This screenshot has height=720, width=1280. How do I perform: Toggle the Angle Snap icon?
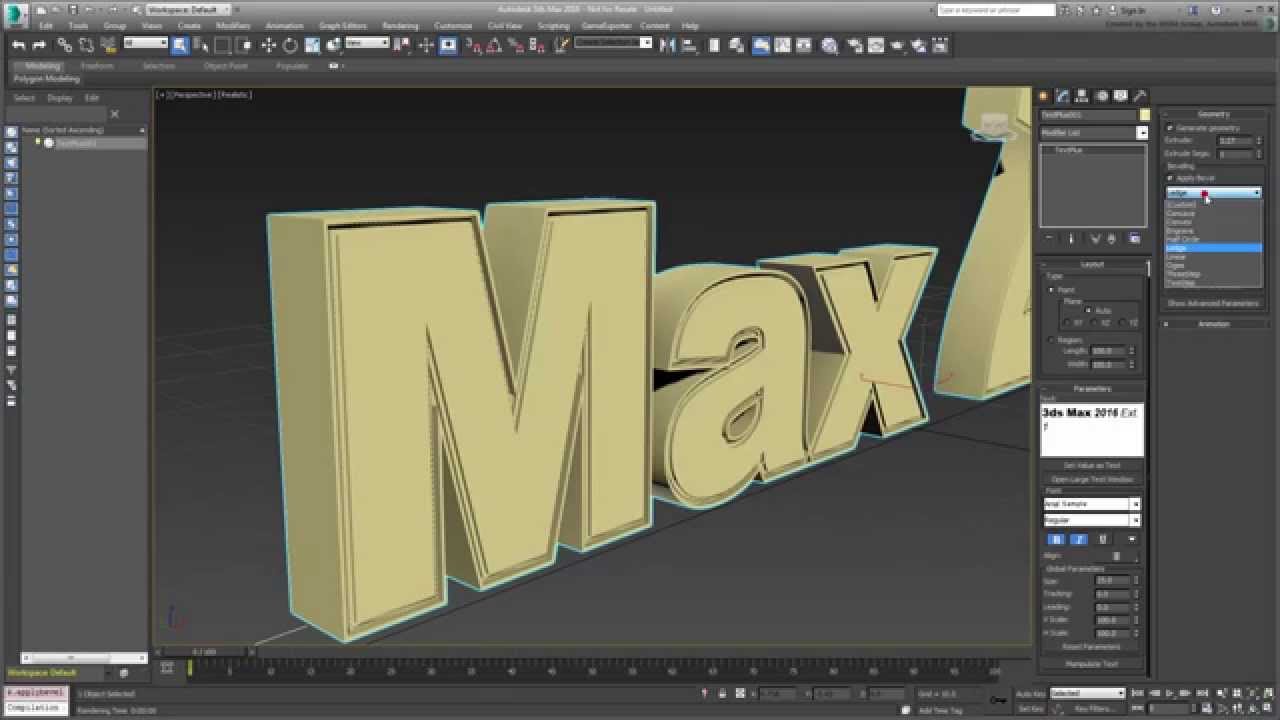tap(494, 45)
